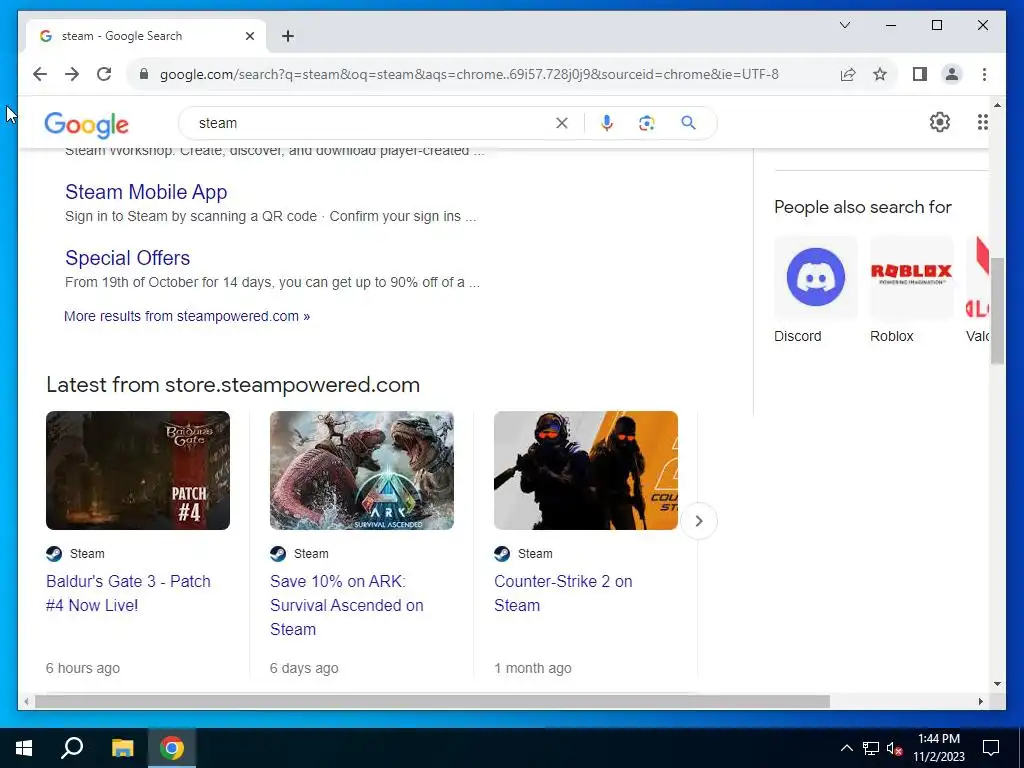Search by image with Google Lens

pyautogui.click(x=647, y=123)
